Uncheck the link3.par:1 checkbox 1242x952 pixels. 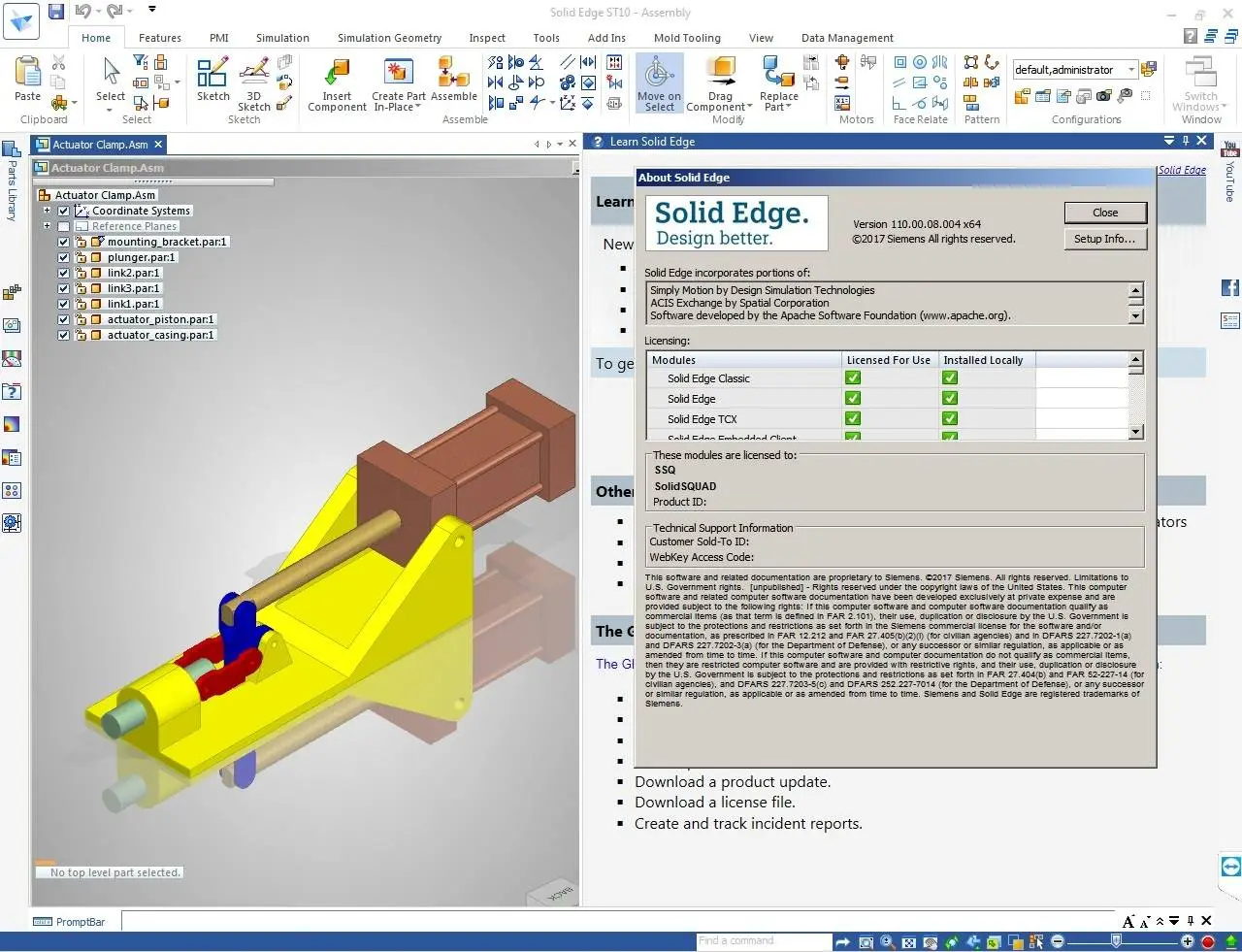pyautogui.click(x=64, y=288)
